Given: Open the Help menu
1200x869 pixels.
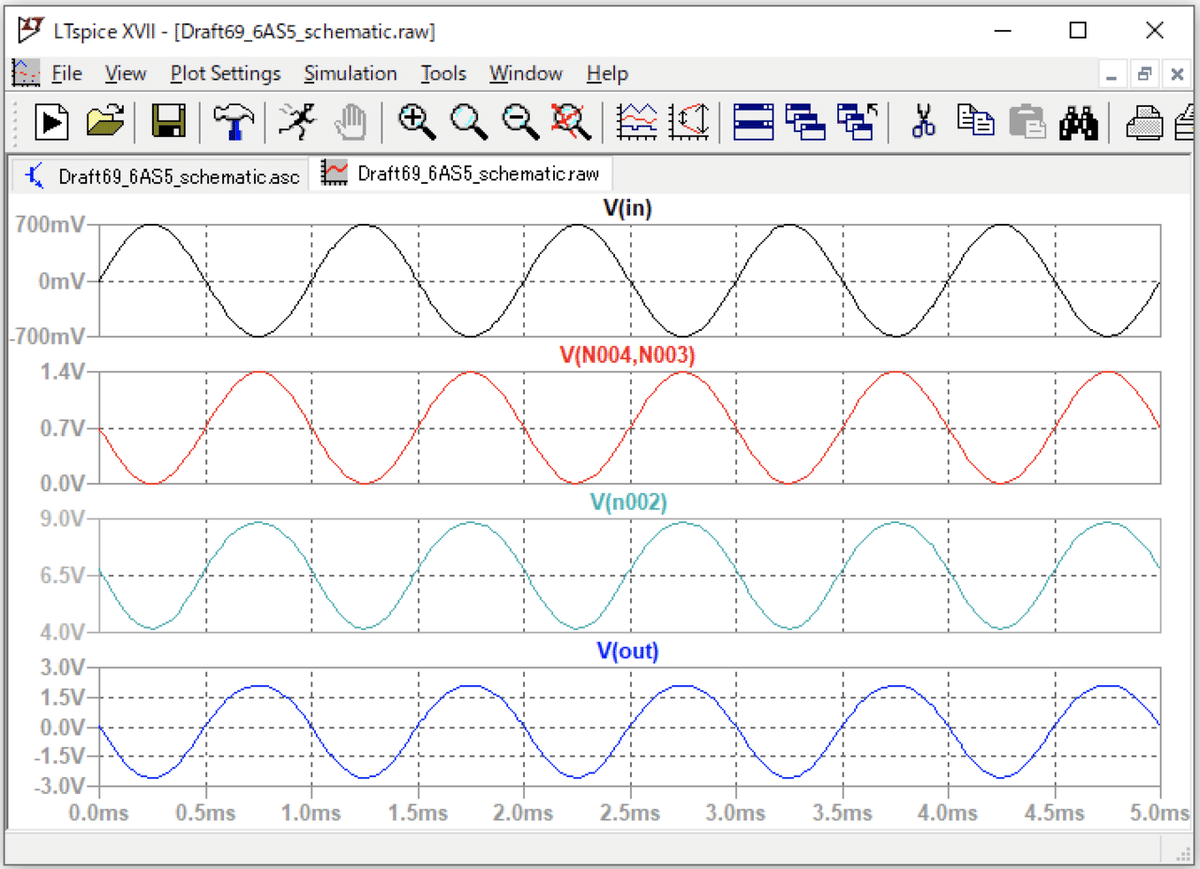Looking at the screenshot, I should pyautogui.click(x=607, y=74).
